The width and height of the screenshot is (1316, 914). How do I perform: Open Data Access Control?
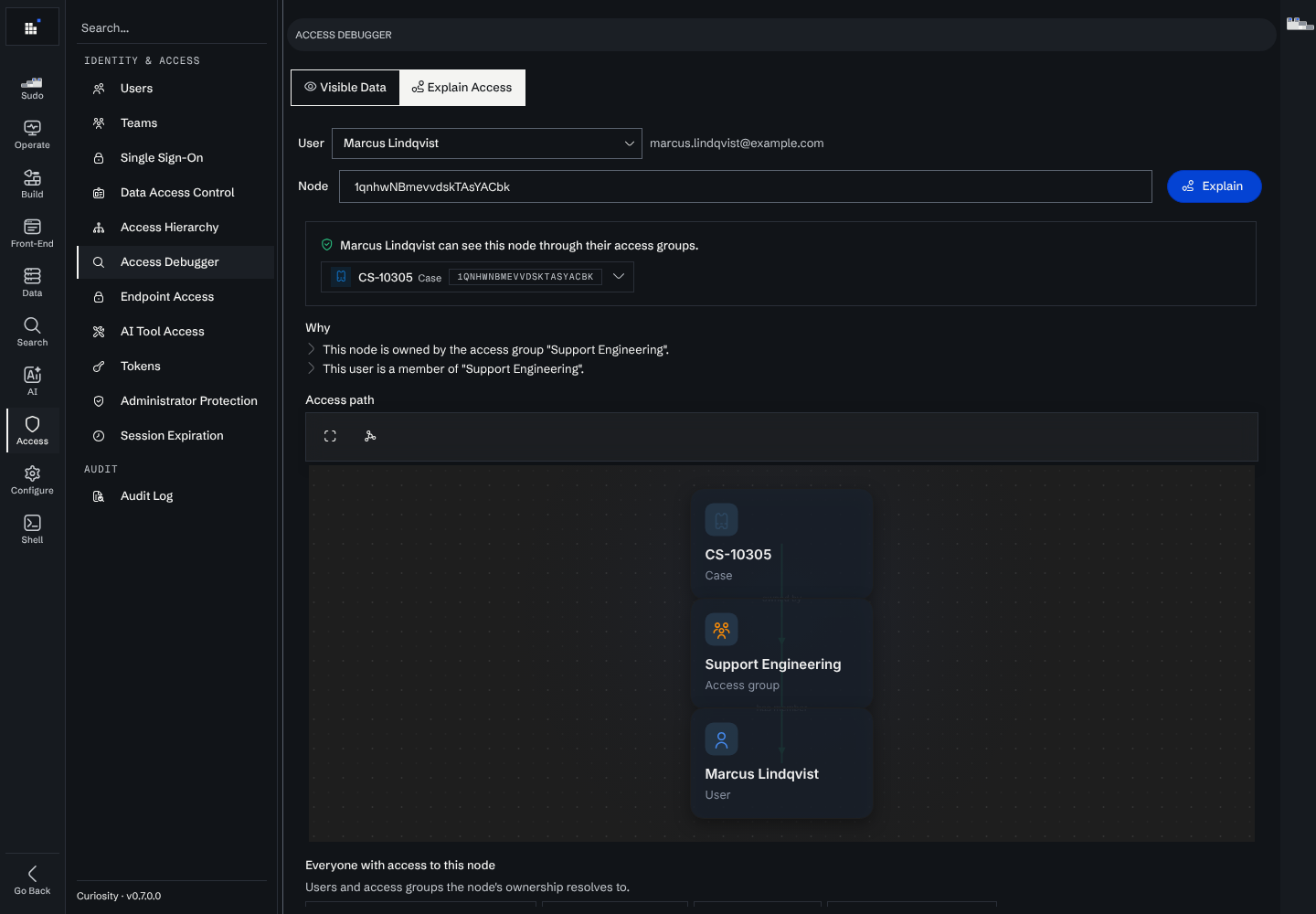tap(175, 193)
